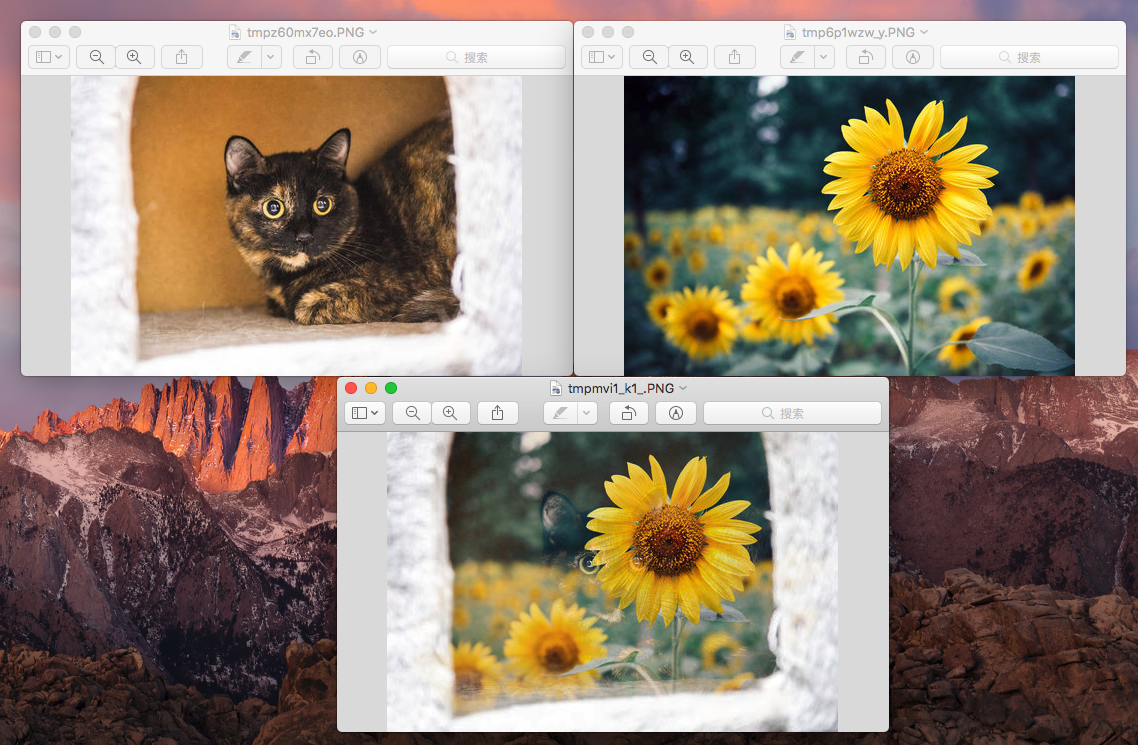Click the tmpz60mx7eo.PNG window title text
The image size is (1138, 745).
[x=305, y=32]
